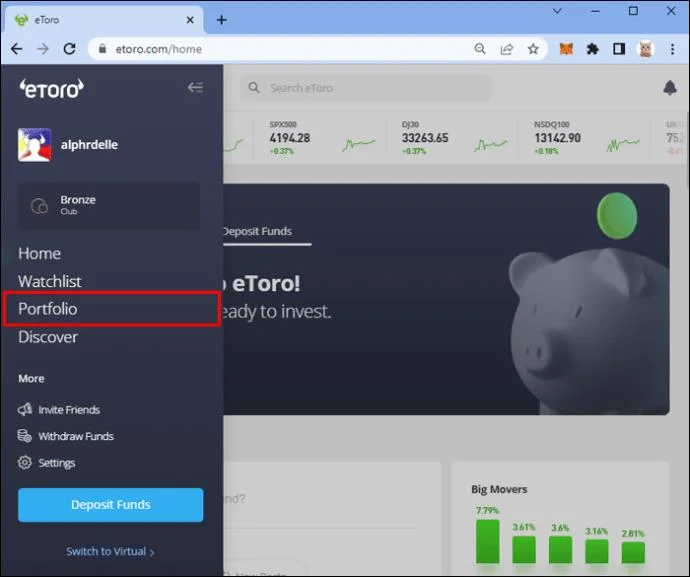690x577 pixels.
Task: Click the DJ30 sparkline chart
Action: point(491,144)
